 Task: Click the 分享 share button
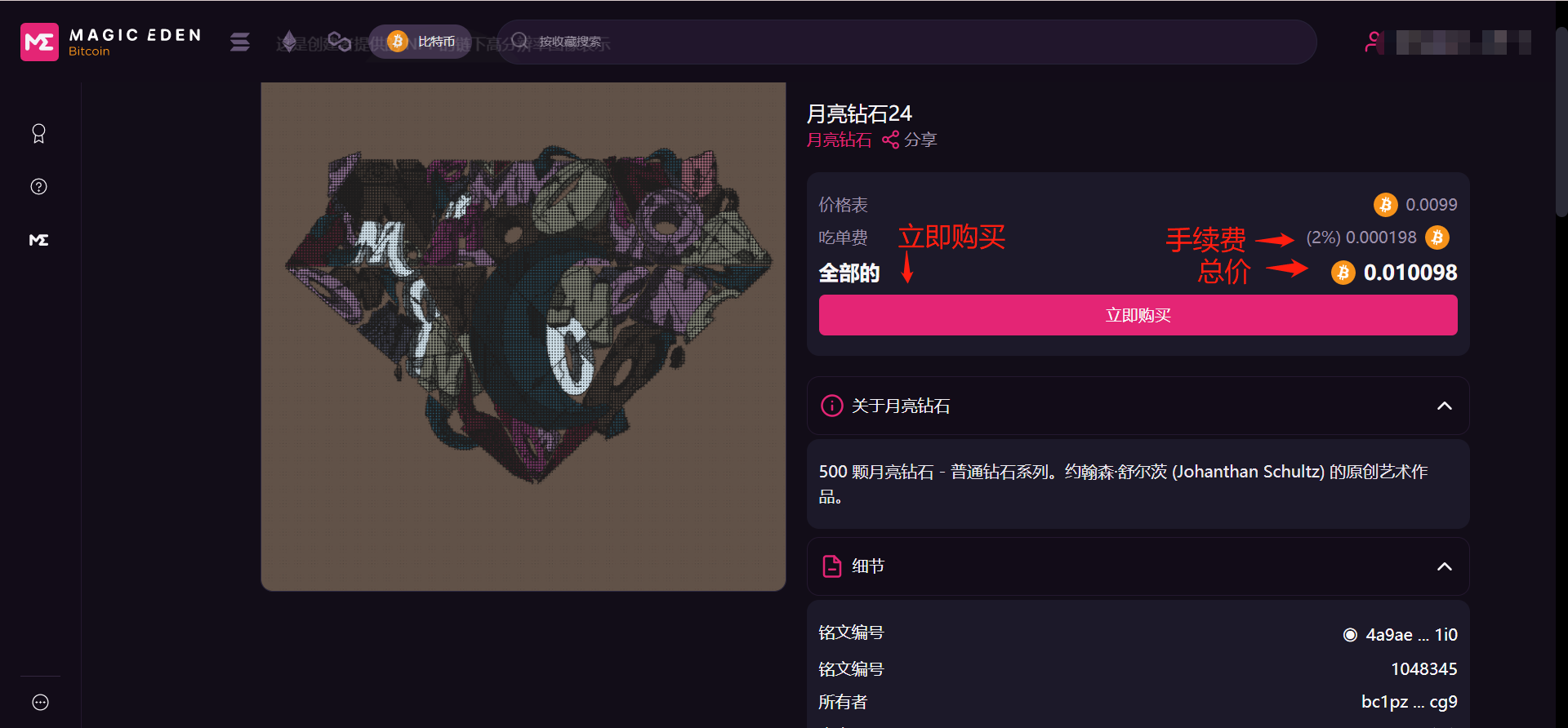pyautogui.click(x=910, y=140)
